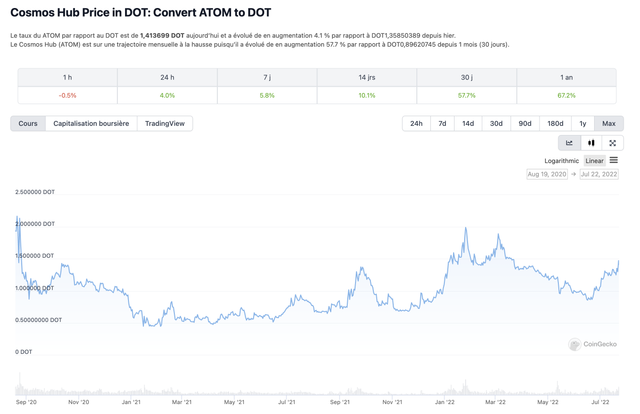
Task: Click the 1.500000 DOT axis label
Action: 35,256
